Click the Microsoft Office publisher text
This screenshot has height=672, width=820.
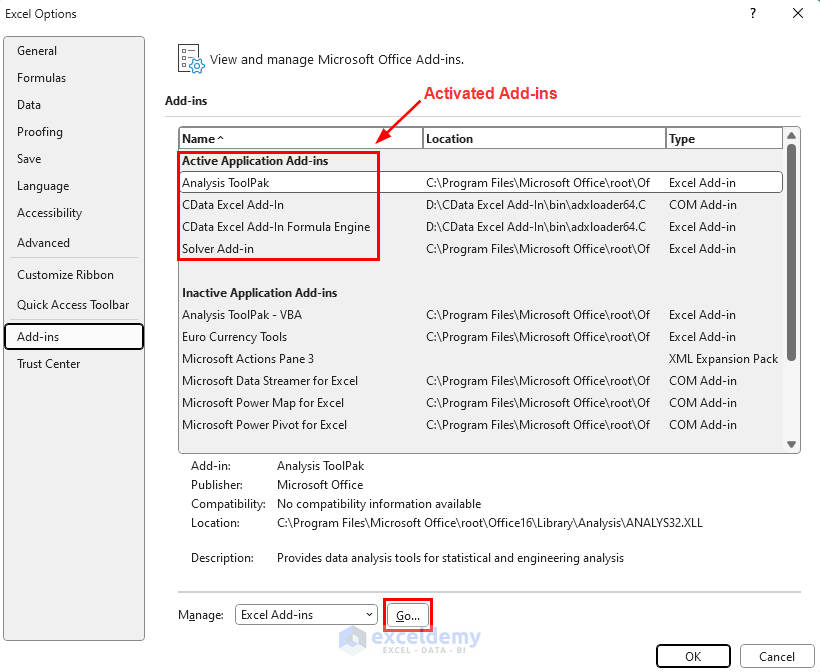tap(320, 485)
